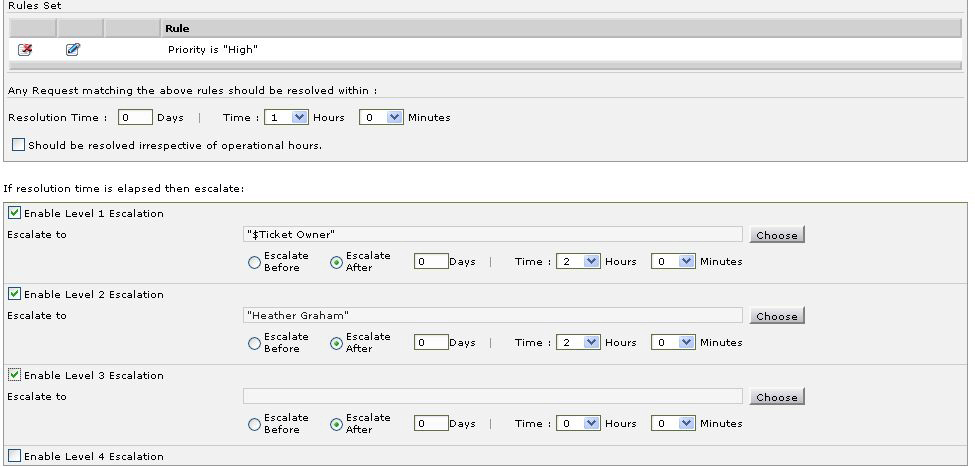Uncheck Enable Level 2 Escalation
Screen dimensions: 975x467
[x=14, y=294]
